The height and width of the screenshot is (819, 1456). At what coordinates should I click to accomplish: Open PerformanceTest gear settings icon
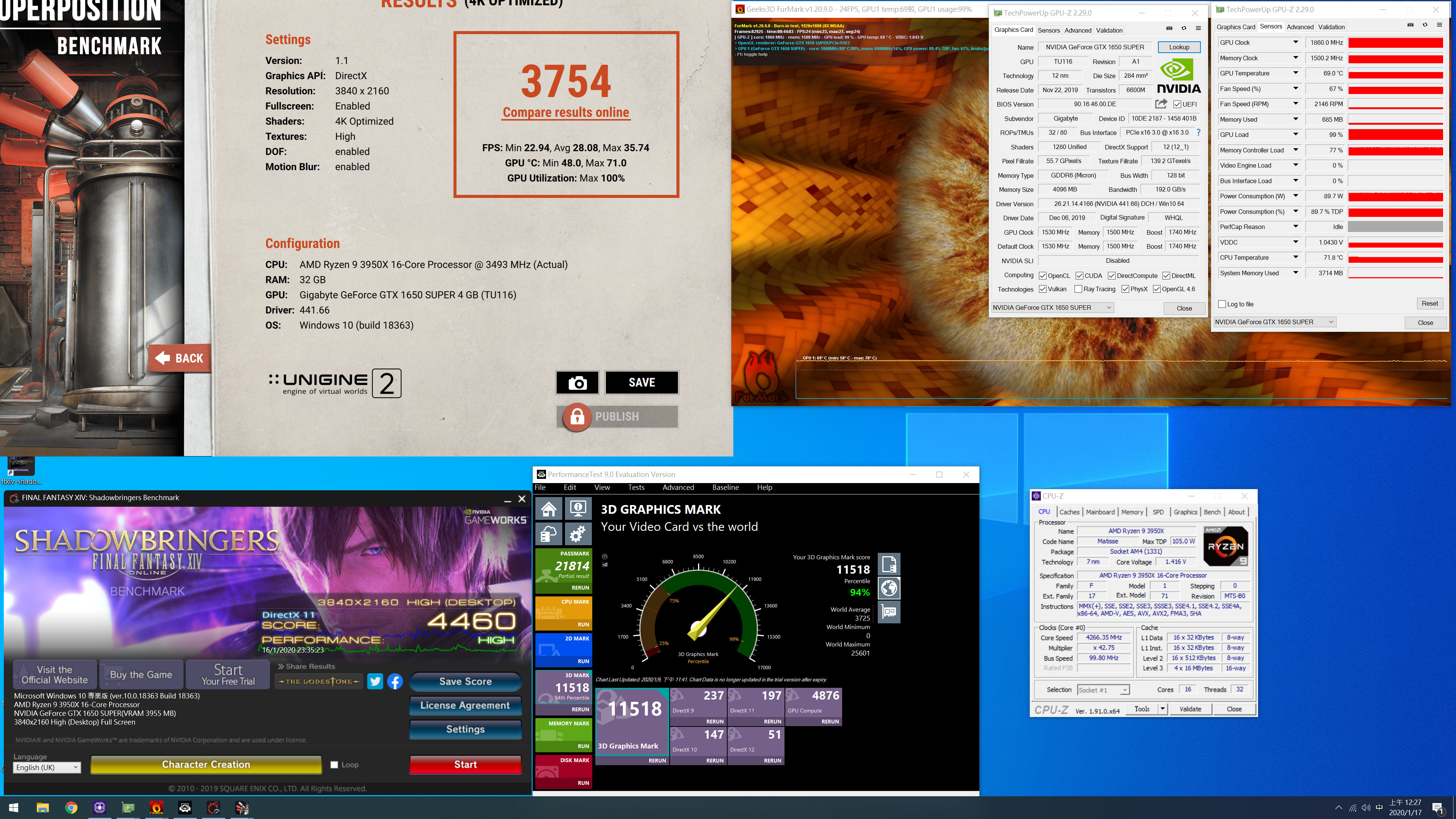click(x=577, y=533)
